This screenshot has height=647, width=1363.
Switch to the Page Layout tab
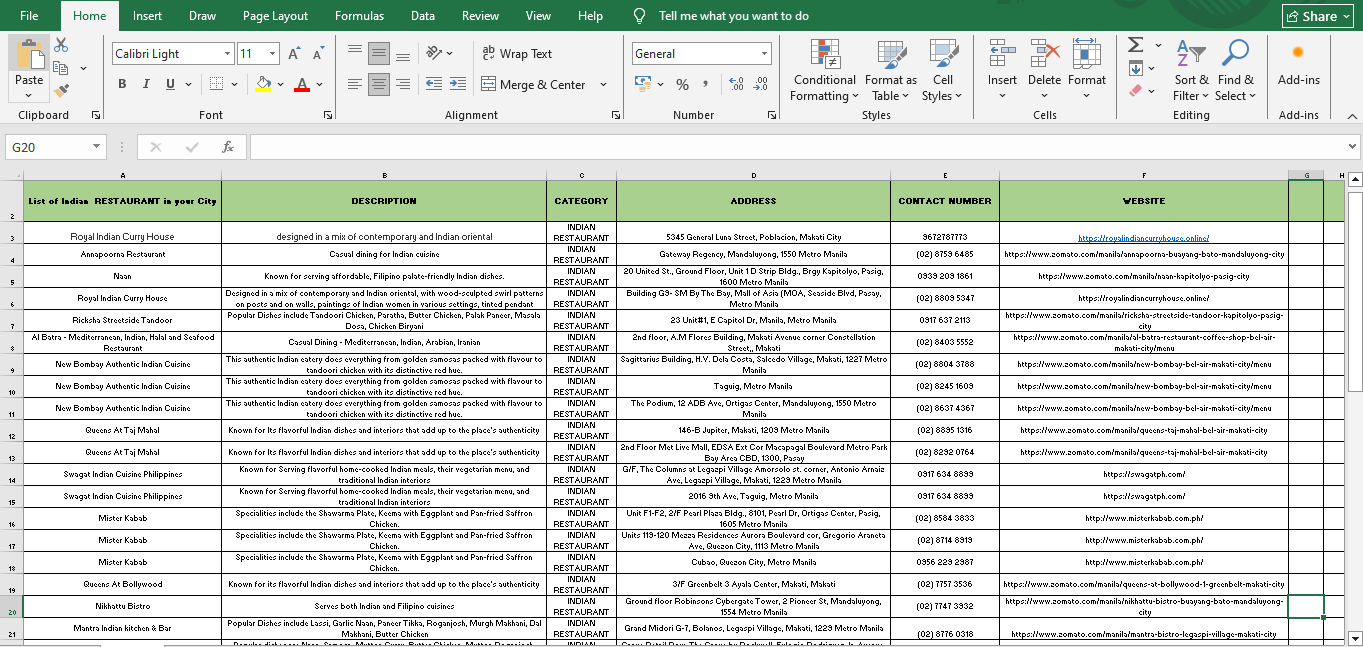coord(275,16)
